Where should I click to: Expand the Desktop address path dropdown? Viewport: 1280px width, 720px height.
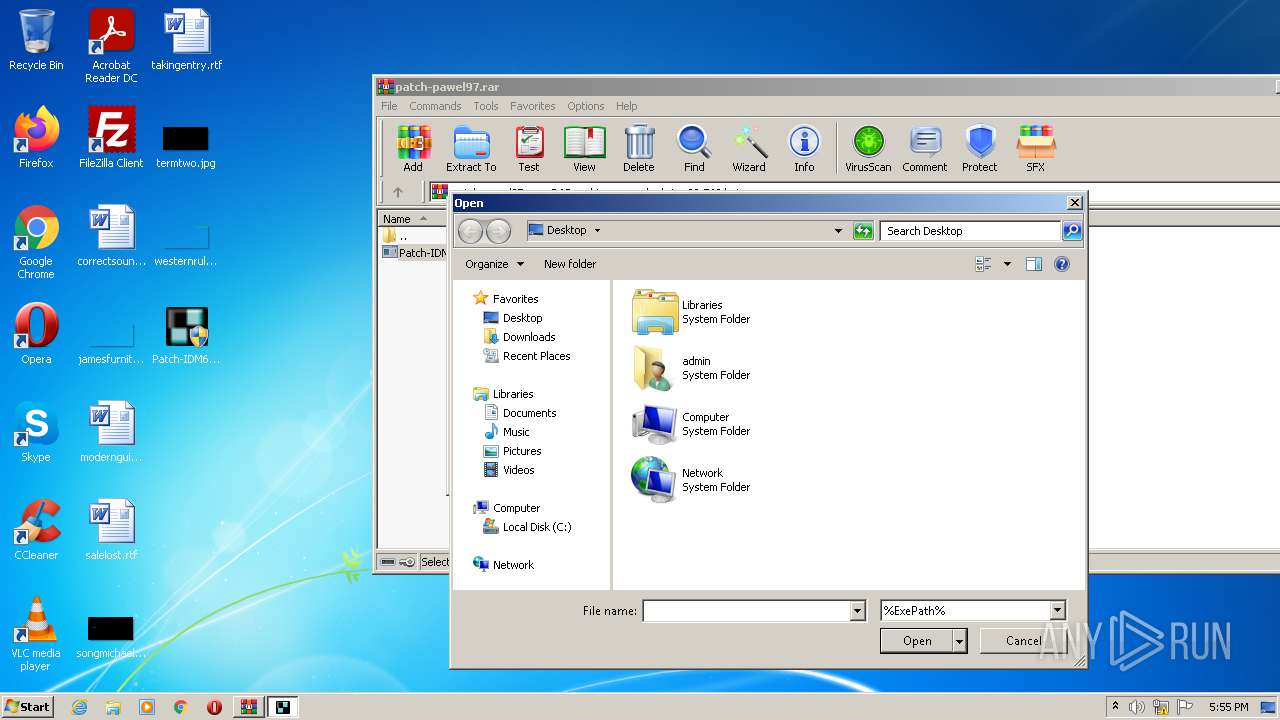(x=597, y=231)
